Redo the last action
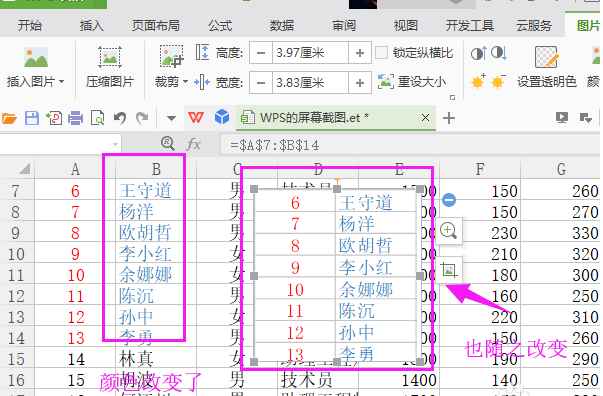The image size is (603, 396). coord(142,118)
